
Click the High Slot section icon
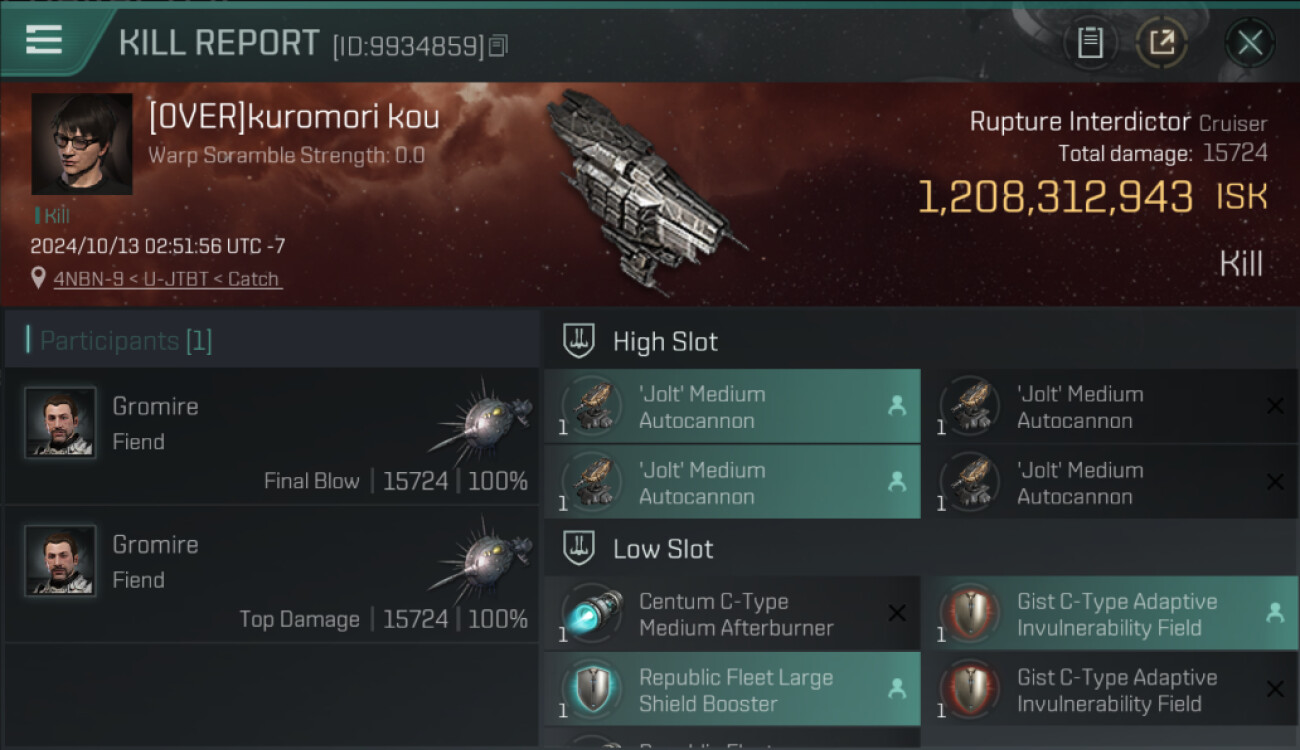point(580,341)
